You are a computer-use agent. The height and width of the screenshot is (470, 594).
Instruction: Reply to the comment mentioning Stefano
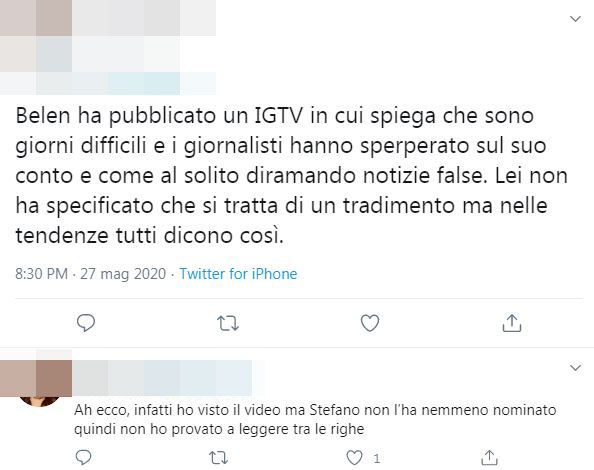point(83,458)
